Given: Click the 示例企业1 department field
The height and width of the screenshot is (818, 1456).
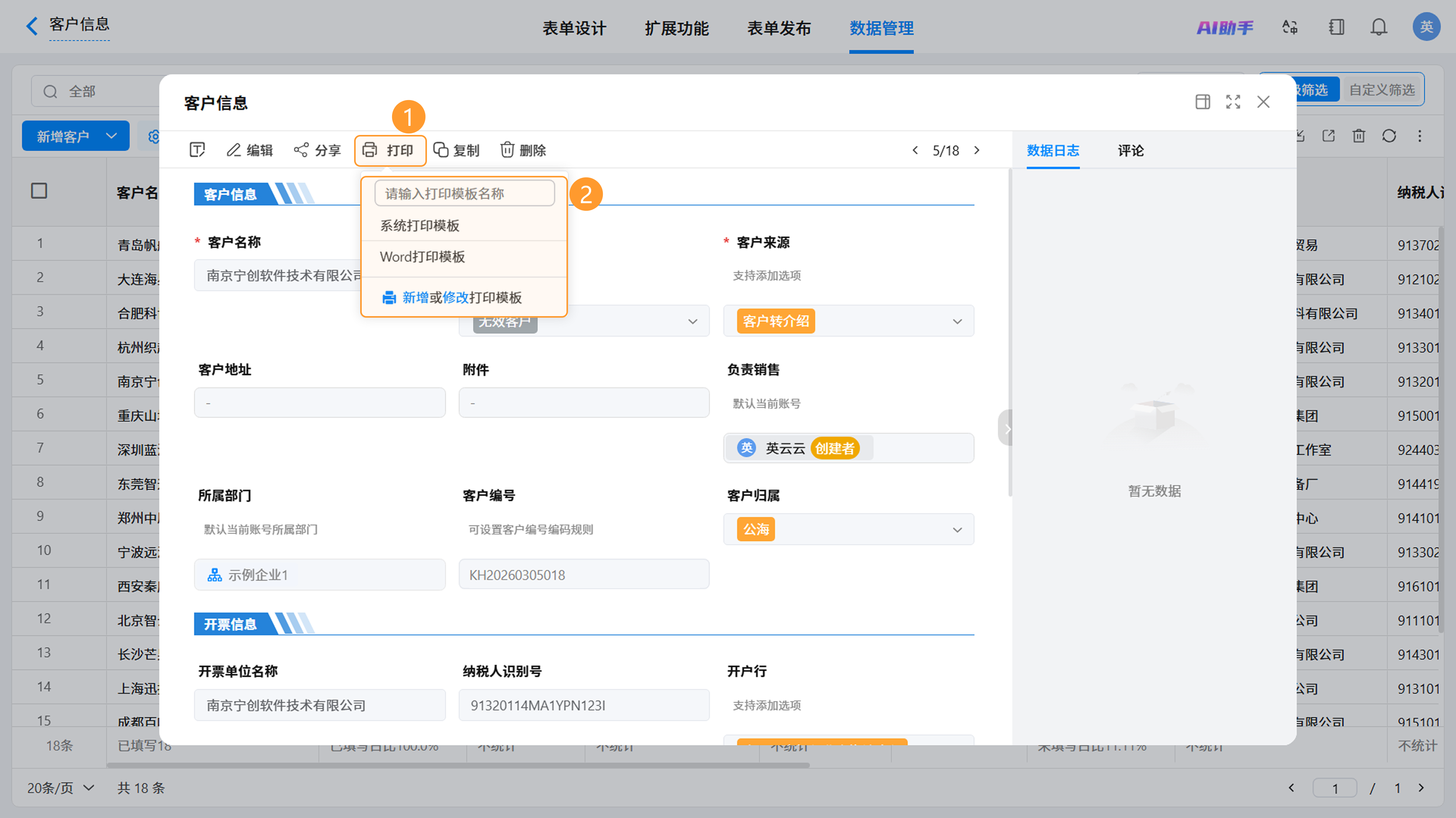Looking at the screenshot, I should [319, 575].
